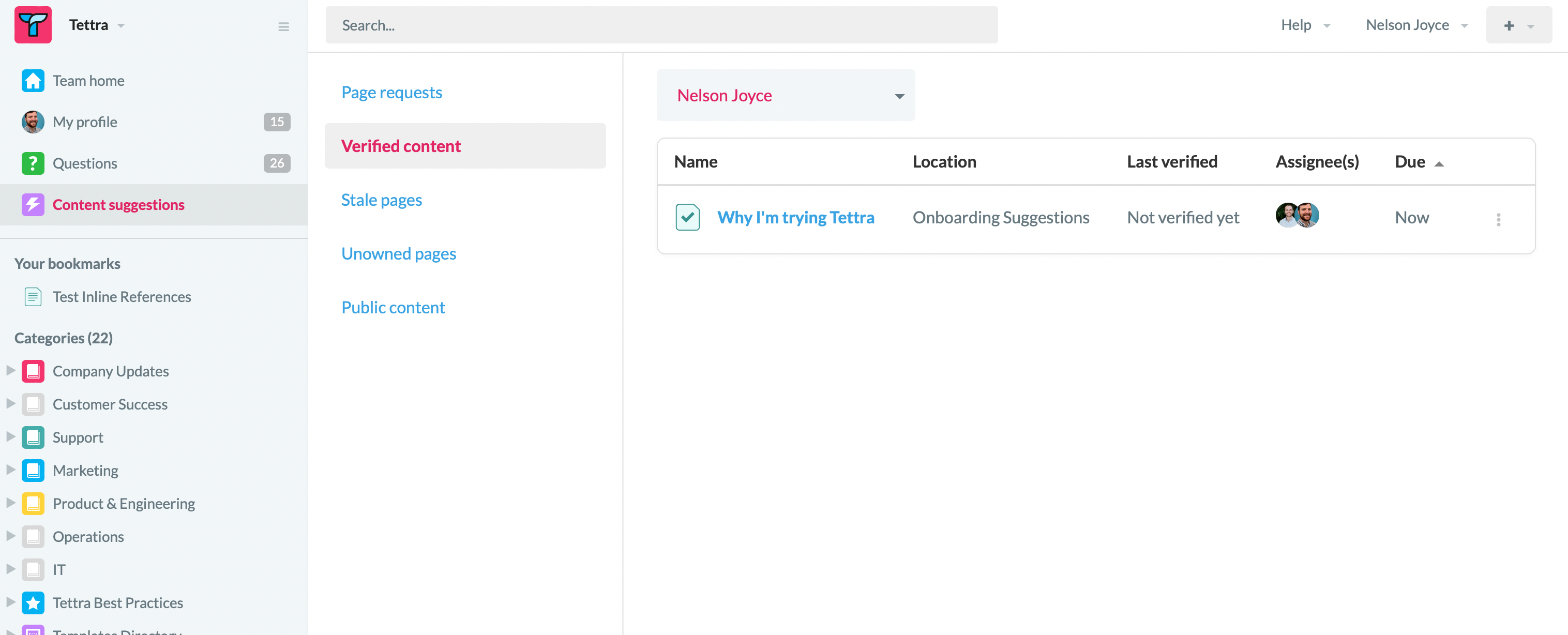Click the Tettra logo icon

coord(33,25)
